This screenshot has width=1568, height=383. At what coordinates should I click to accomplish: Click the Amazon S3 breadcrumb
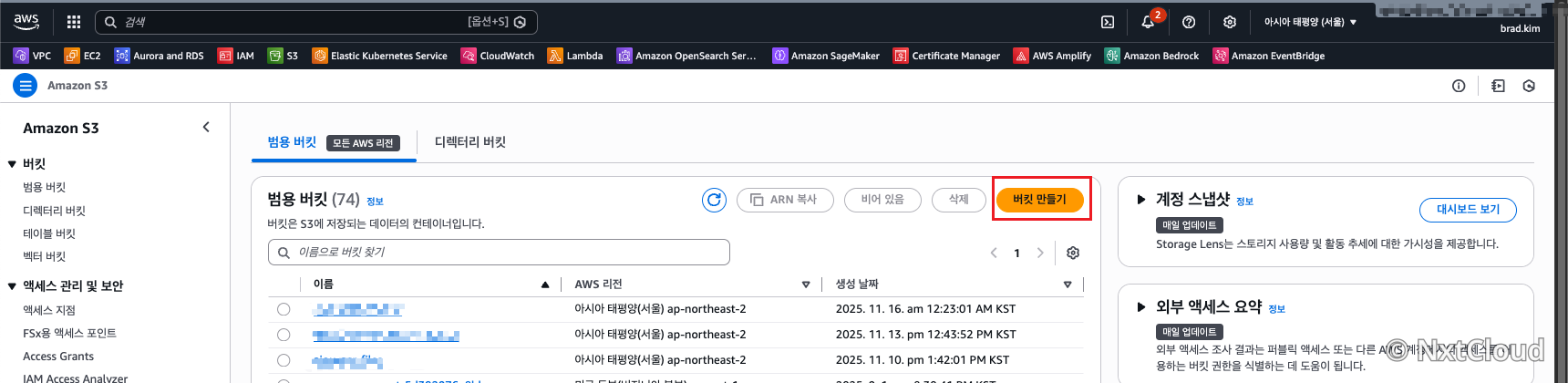point(77,86)
